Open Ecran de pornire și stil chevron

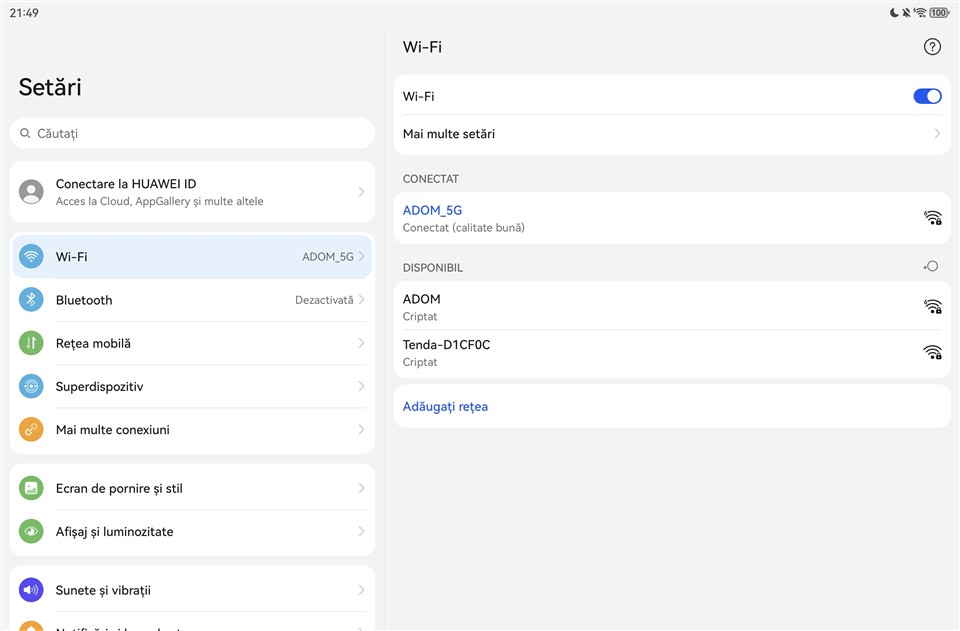coord(361,489)
